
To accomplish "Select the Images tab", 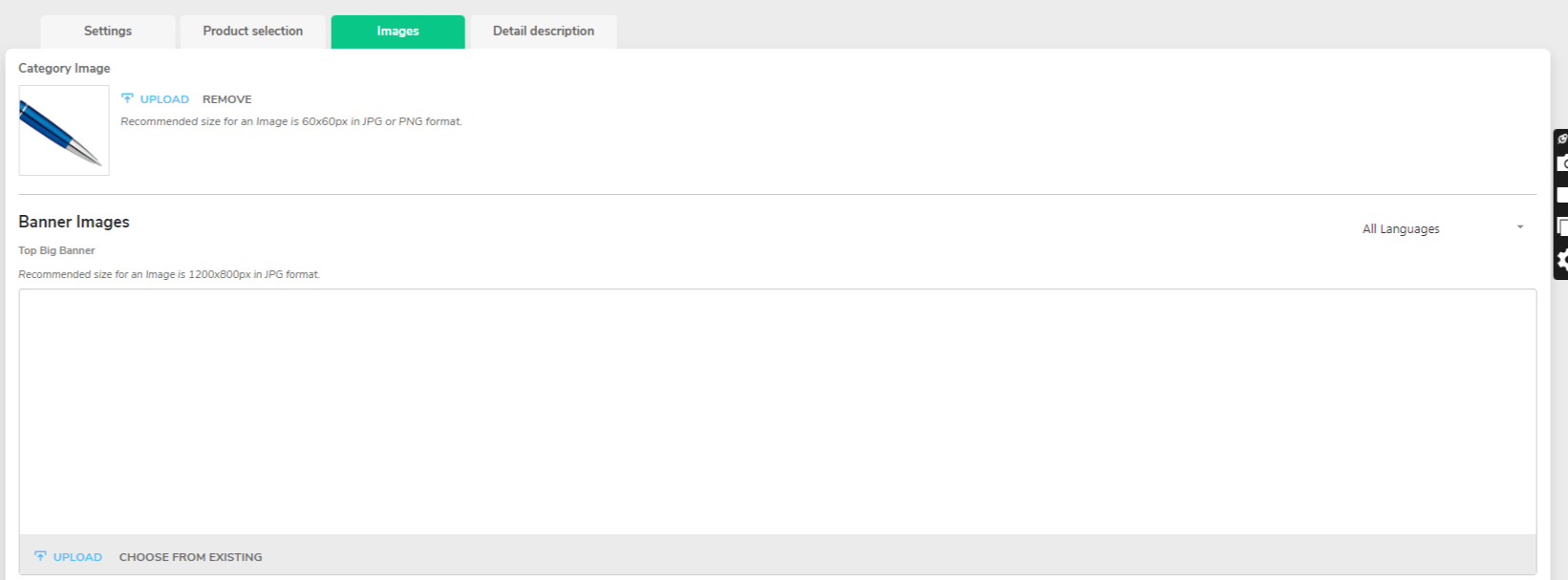I will [x=397, y=32].
